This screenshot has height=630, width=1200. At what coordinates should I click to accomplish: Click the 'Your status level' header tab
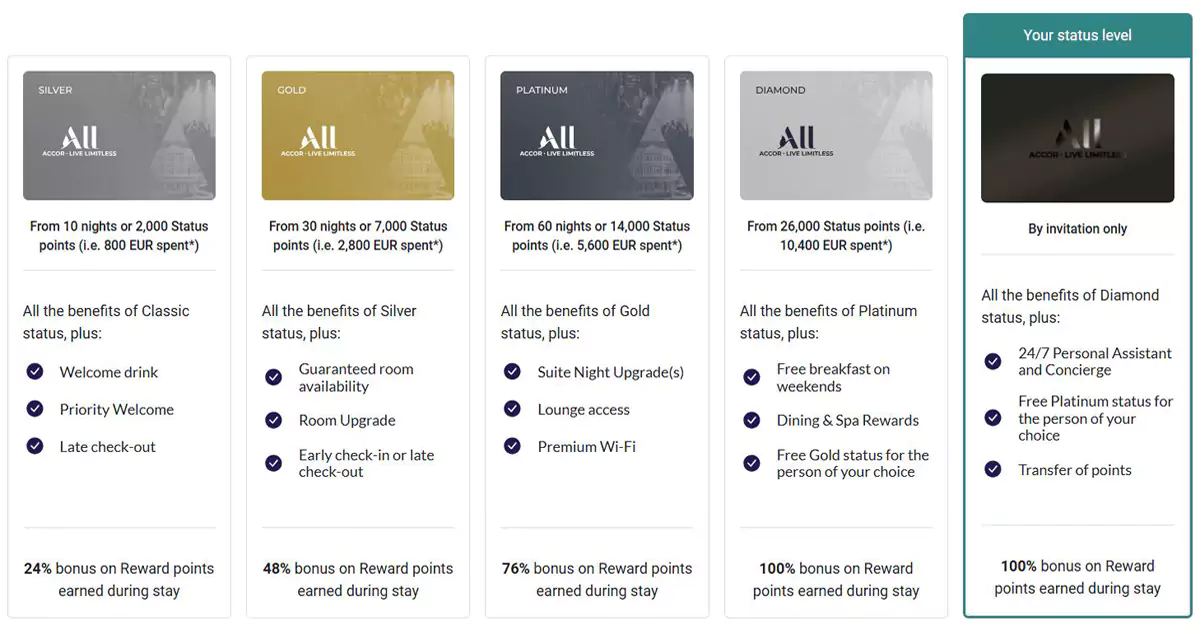point(1077,35)
